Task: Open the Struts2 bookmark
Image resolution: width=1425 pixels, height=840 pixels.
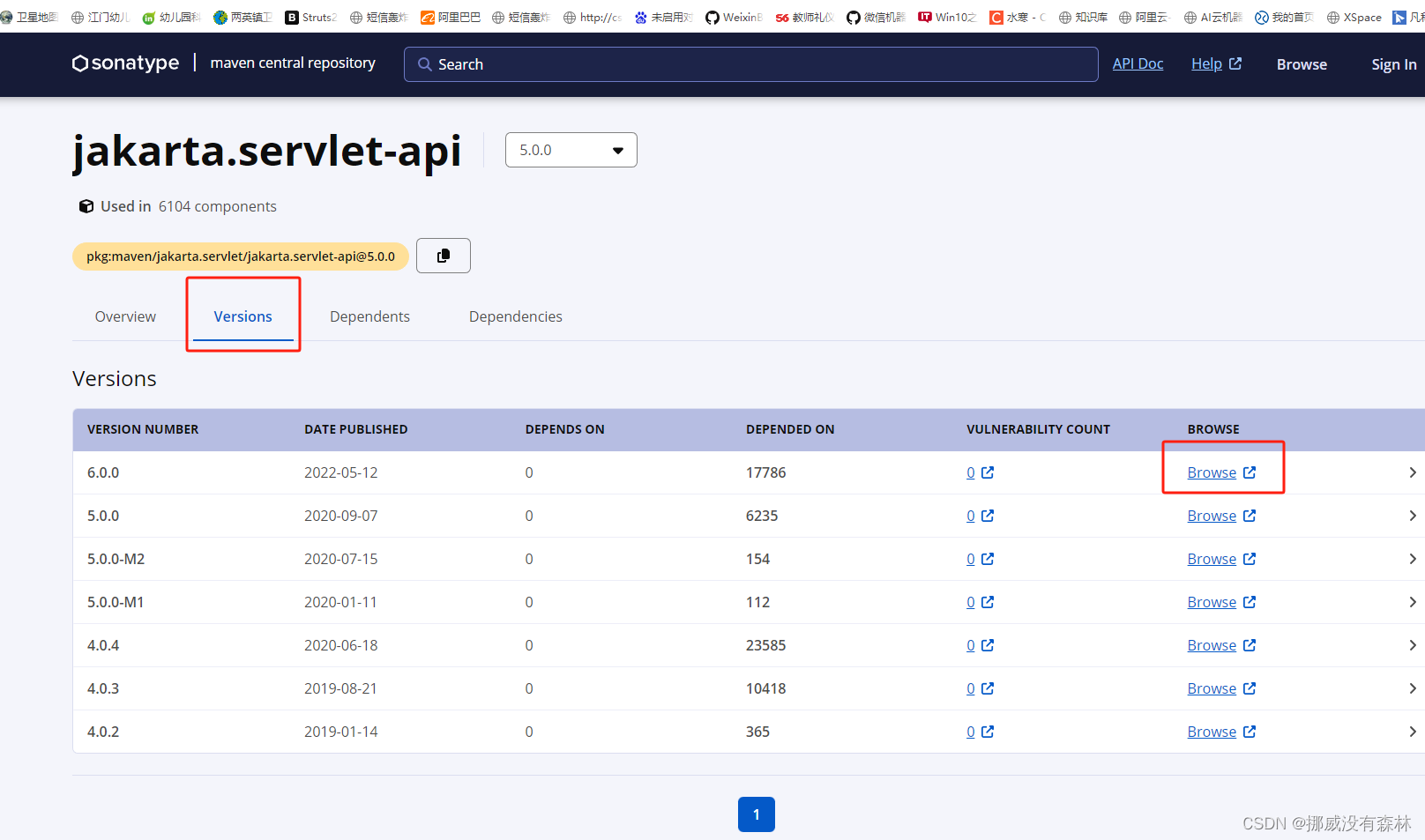Action: (310, 17)
